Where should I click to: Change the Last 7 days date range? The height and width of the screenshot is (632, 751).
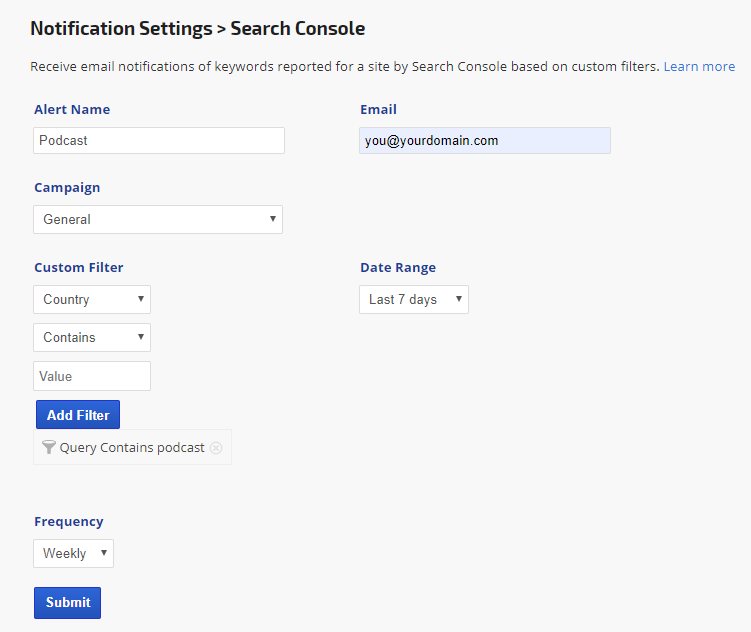pos(413,299)
